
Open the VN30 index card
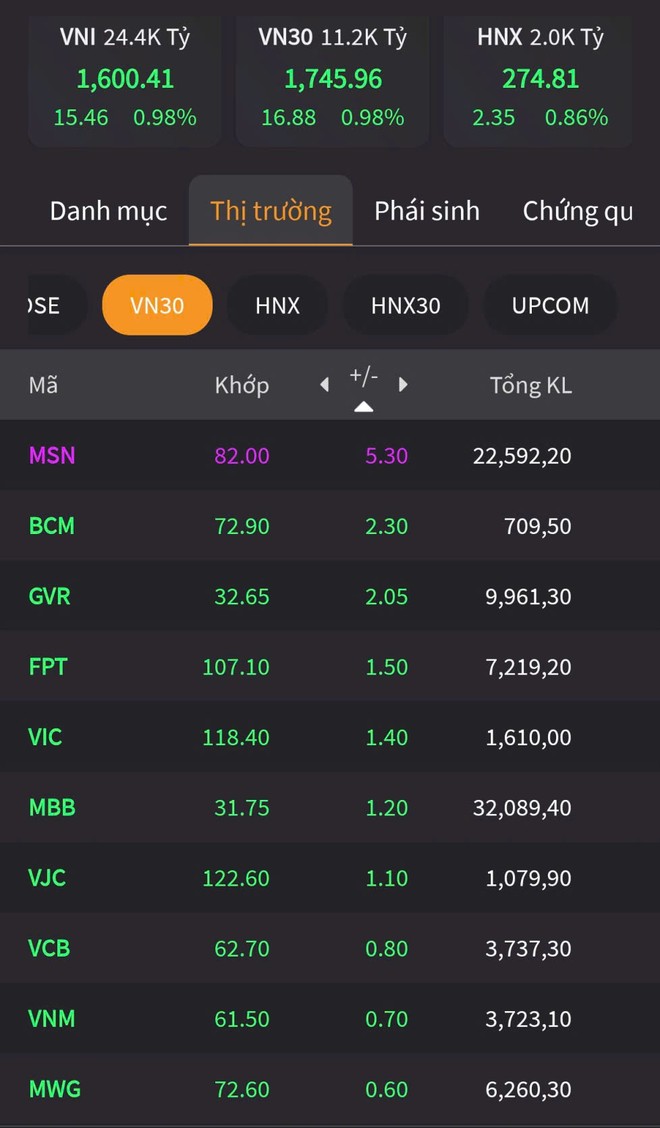click(333, 81)
